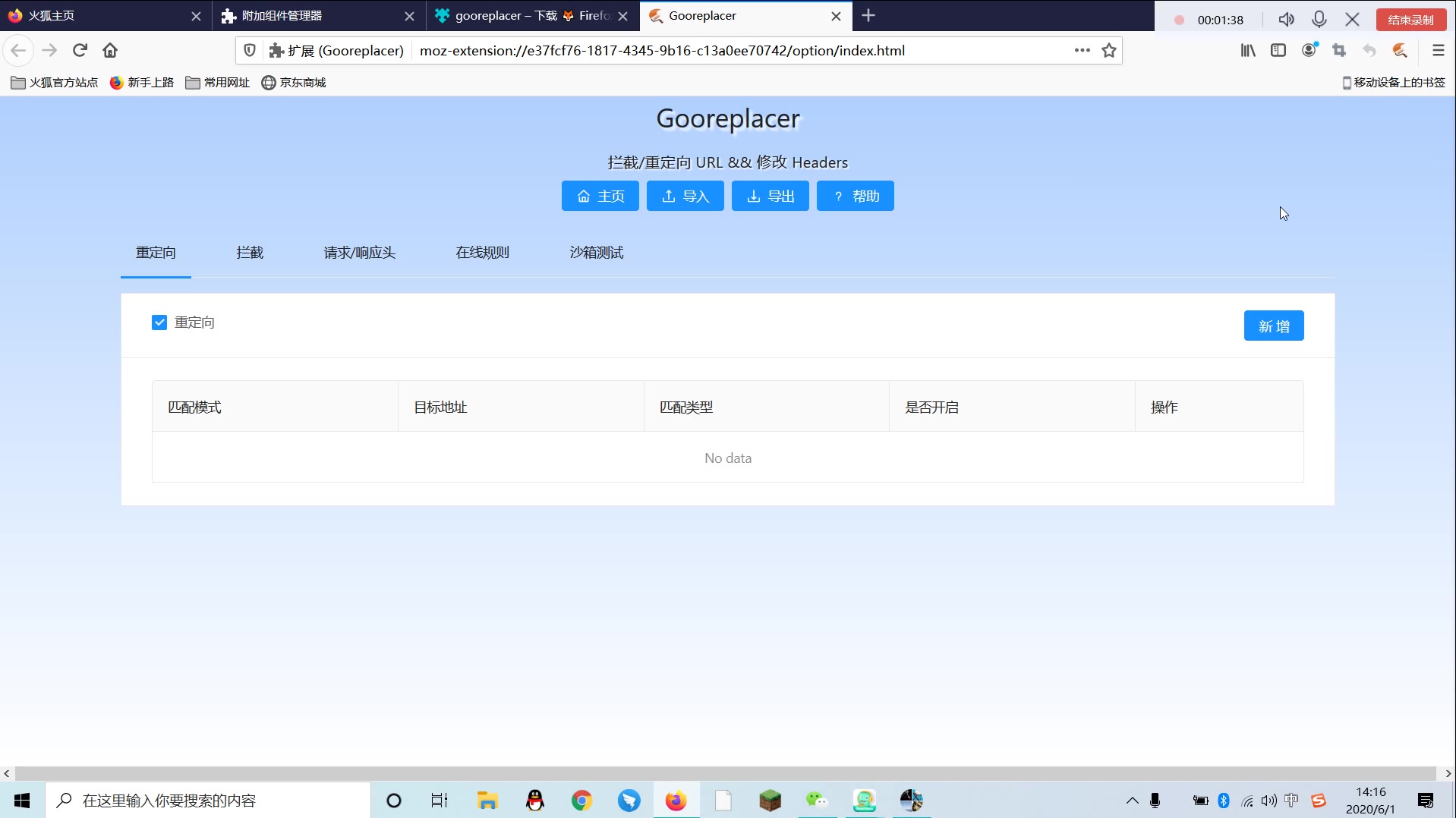Click the browser back arrow

pos(18,51)
